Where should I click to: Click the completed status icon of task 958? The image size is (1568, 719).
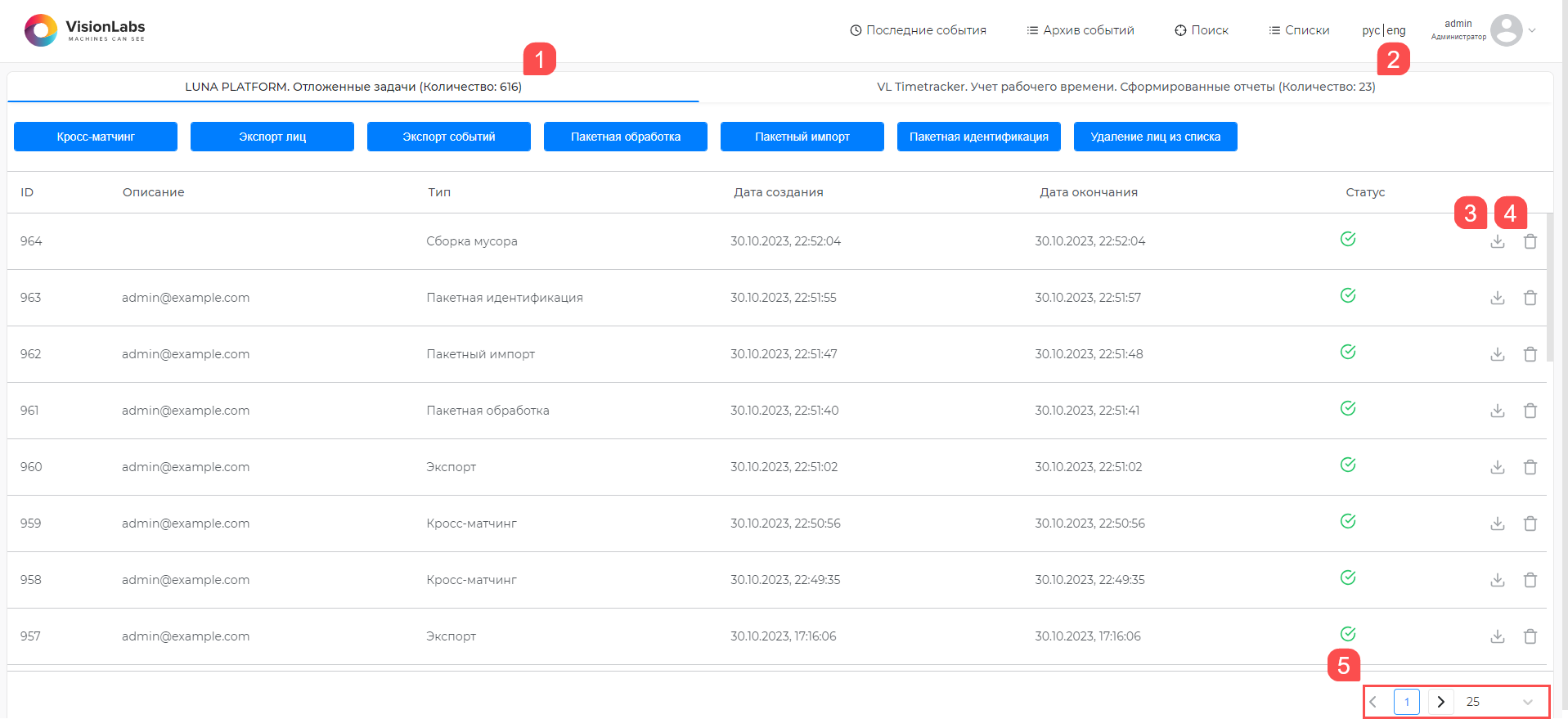[x=1348, y=577]
